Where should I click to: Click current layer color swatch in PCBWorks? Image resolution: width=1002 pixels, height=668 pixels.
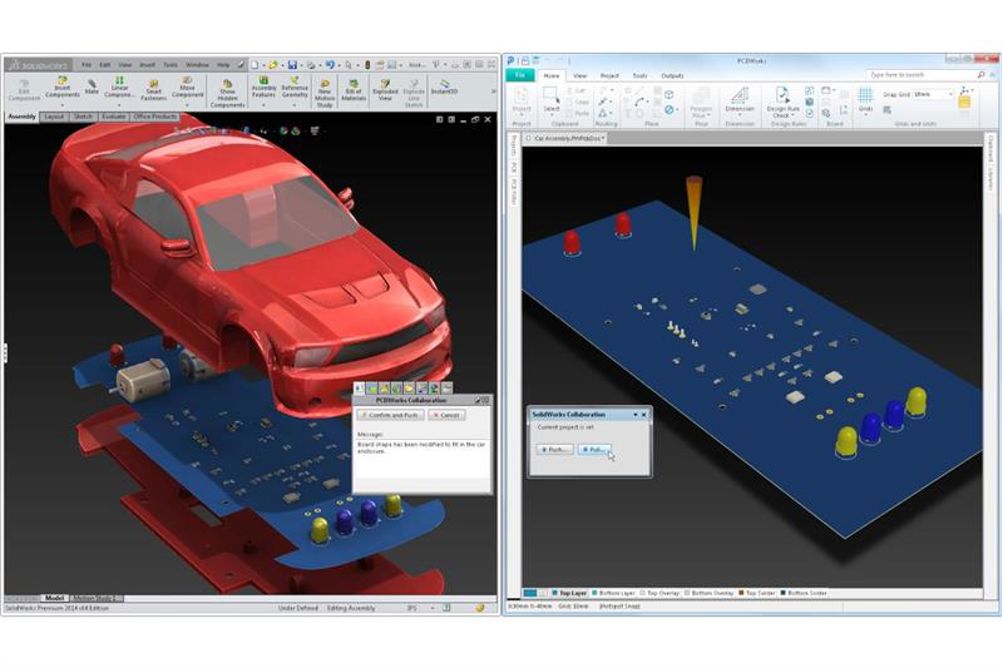click(x=530, y=593)
